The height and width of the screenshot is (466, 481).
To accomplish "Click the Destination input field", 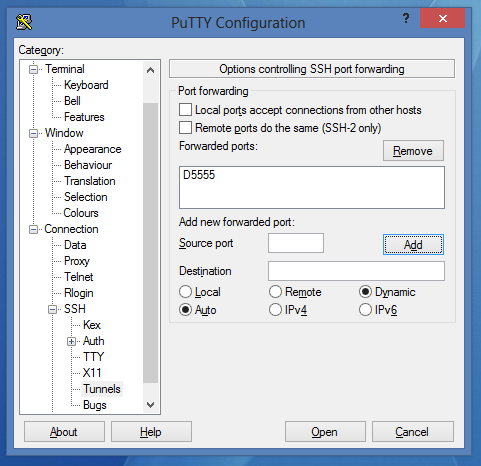I will click(356, 271).
